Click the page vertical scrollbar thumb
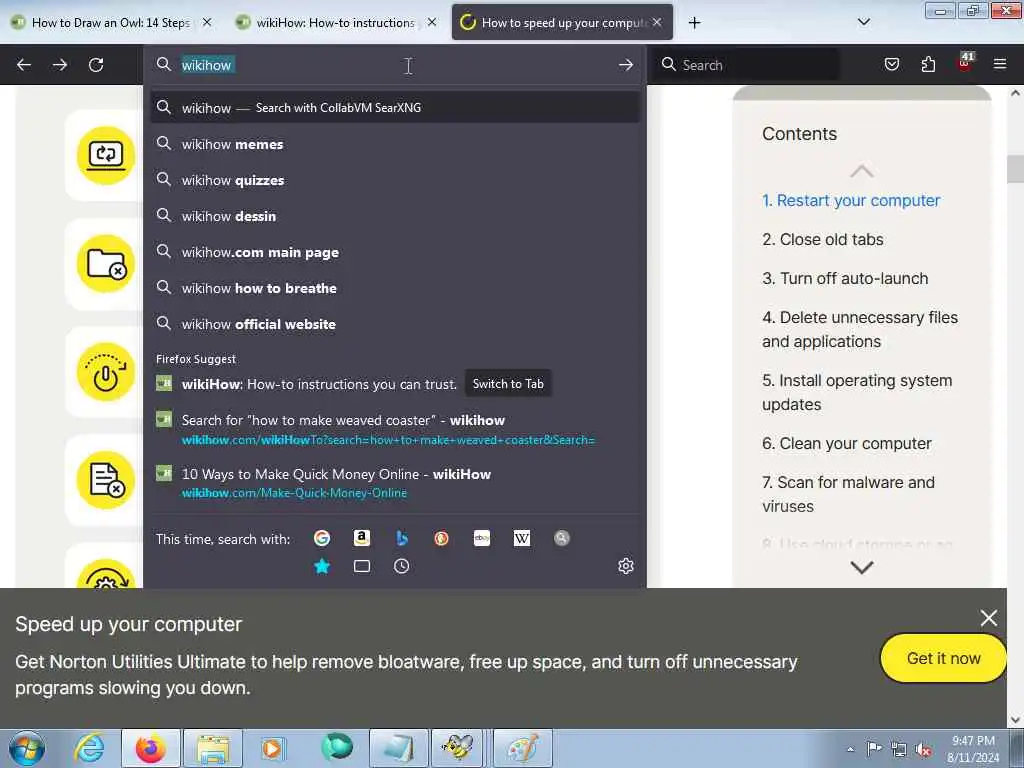This screenshot has height=768, width=1024. [1014, 168]
